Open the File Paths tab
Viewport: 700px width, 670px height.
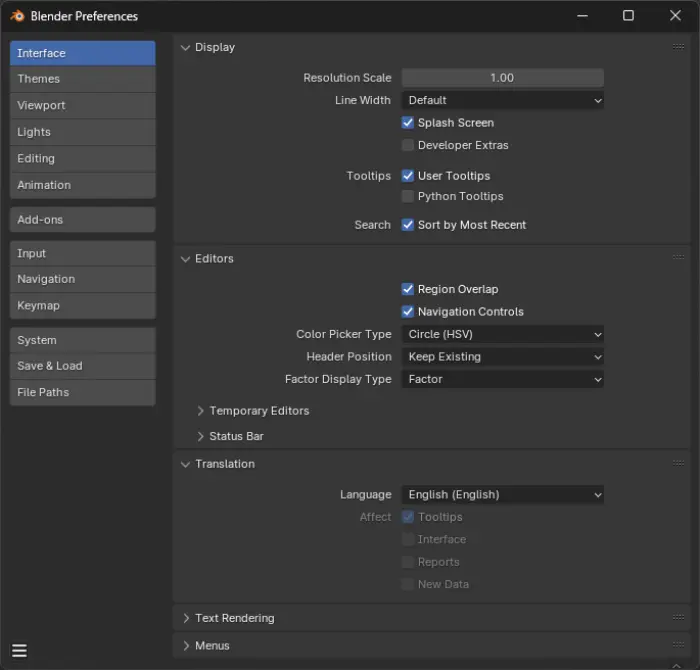pyautogui.click(x=83, y=392)
